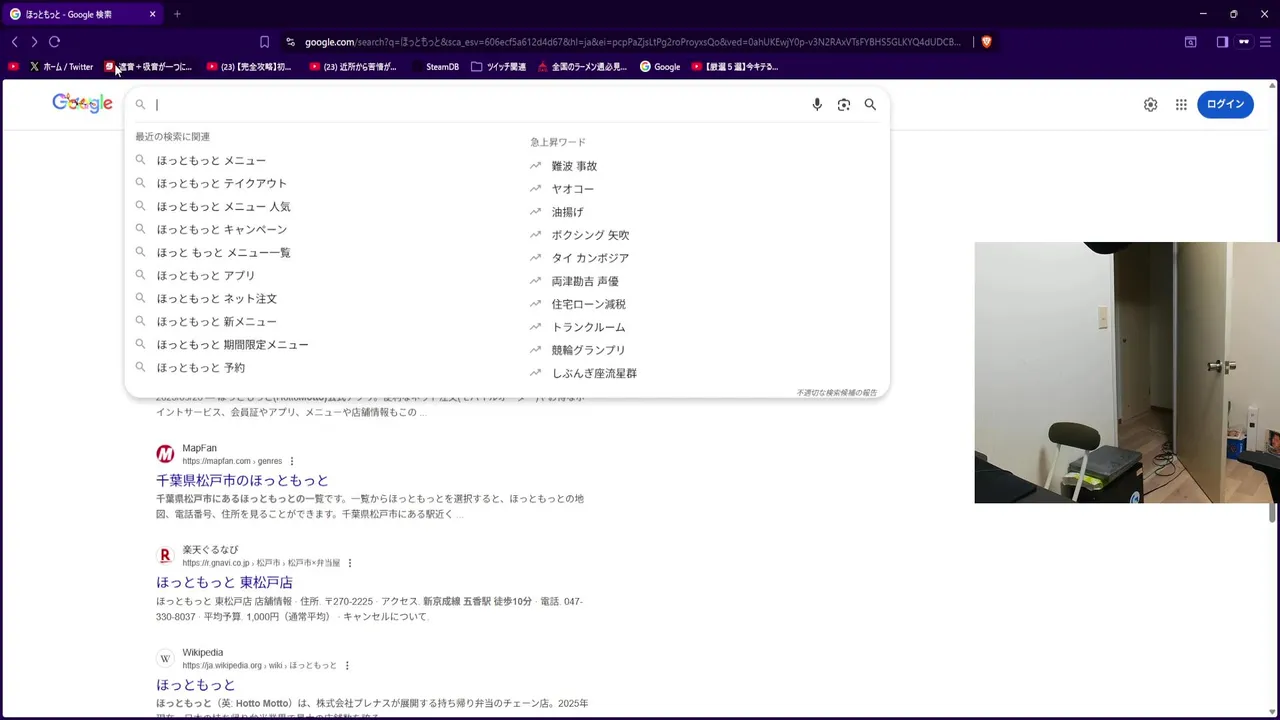1280x720 pixels.
Task: Click the Google logo
Action: click(x=82, y=103)
